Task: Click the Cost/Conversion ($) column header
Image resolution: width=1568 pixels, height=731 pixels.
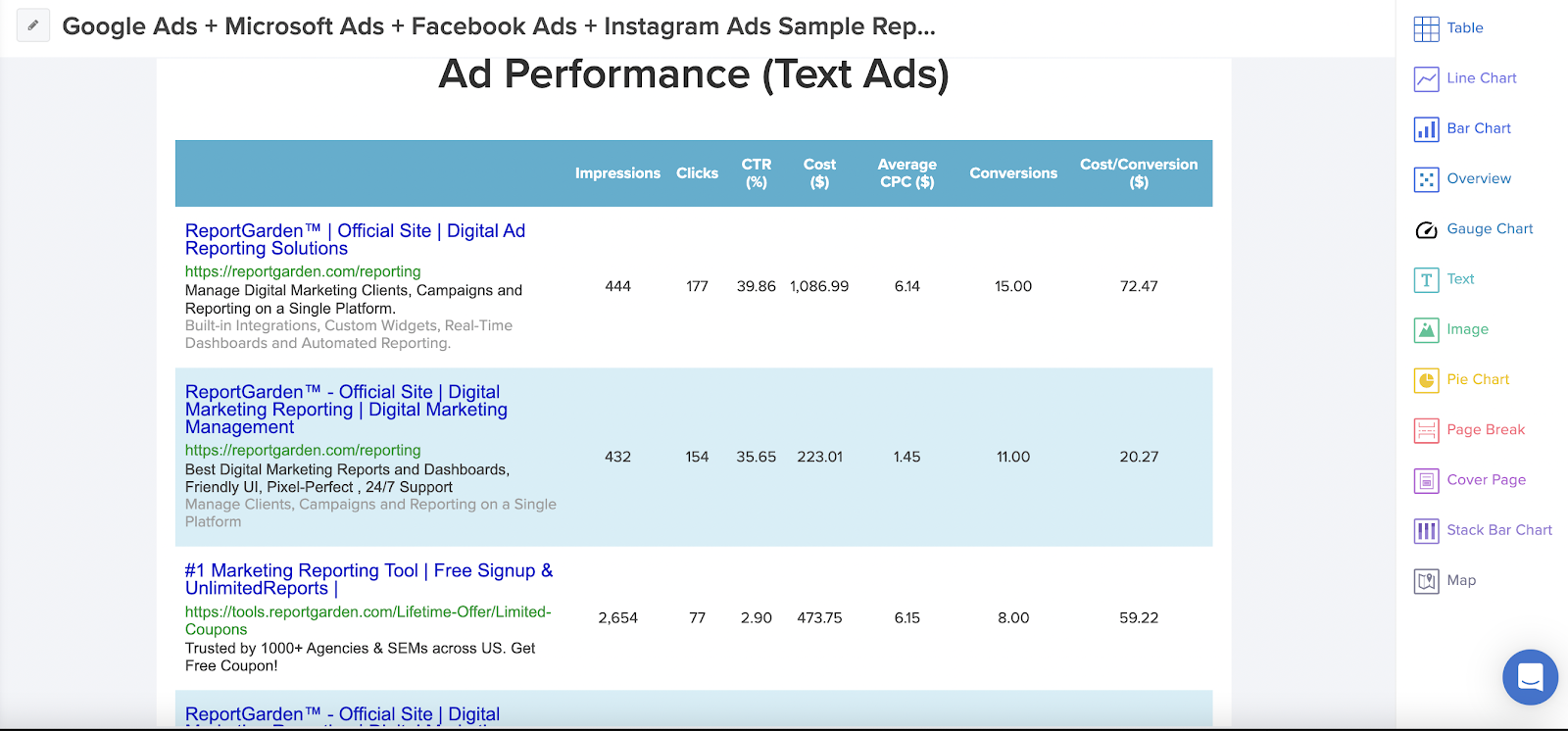Action: click(x=1139, y=173)
